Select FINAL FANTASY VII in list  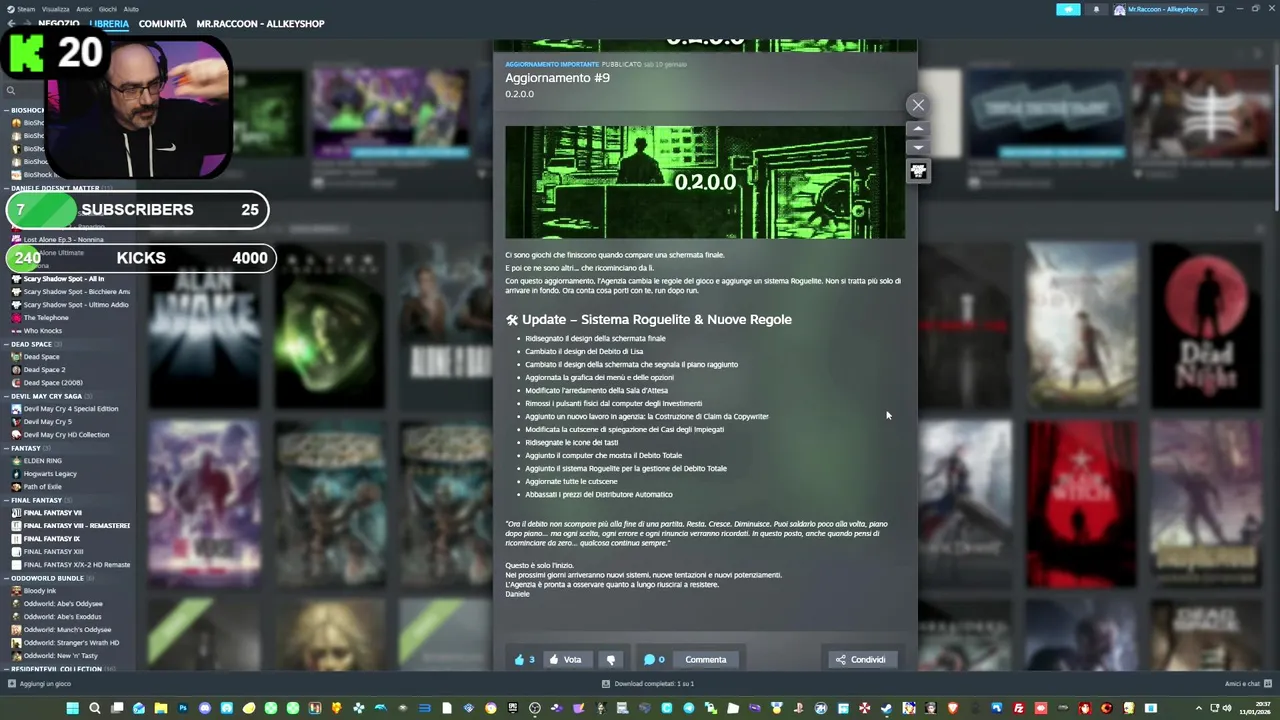52,513
